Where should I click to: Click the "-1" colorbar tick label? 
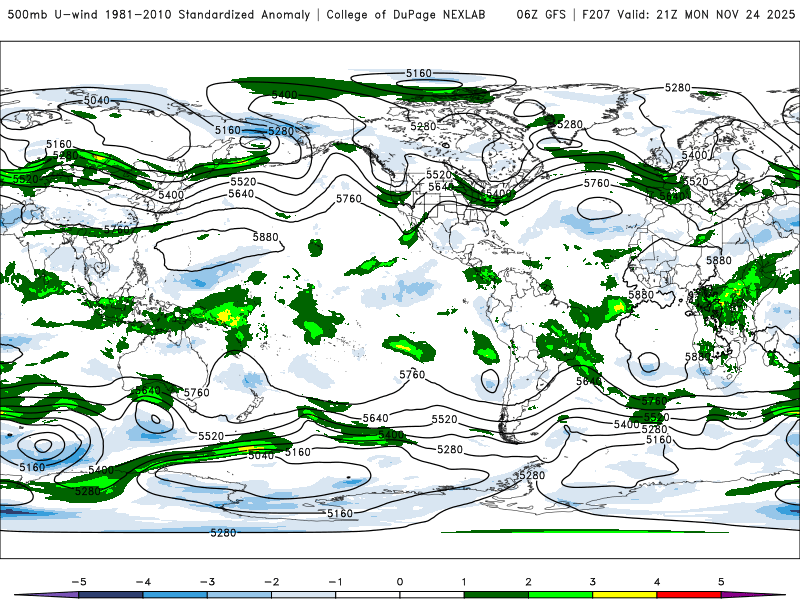click(x=335, y=582)
